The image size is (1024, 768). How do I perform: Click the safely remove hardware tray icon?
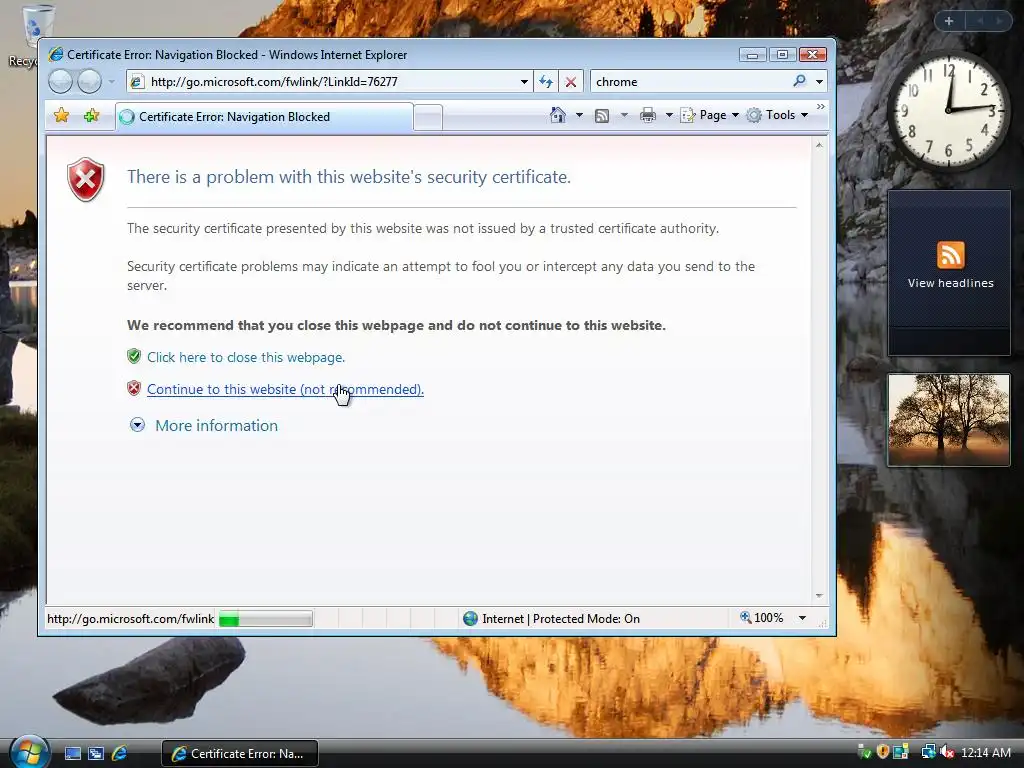click(864, 752)
